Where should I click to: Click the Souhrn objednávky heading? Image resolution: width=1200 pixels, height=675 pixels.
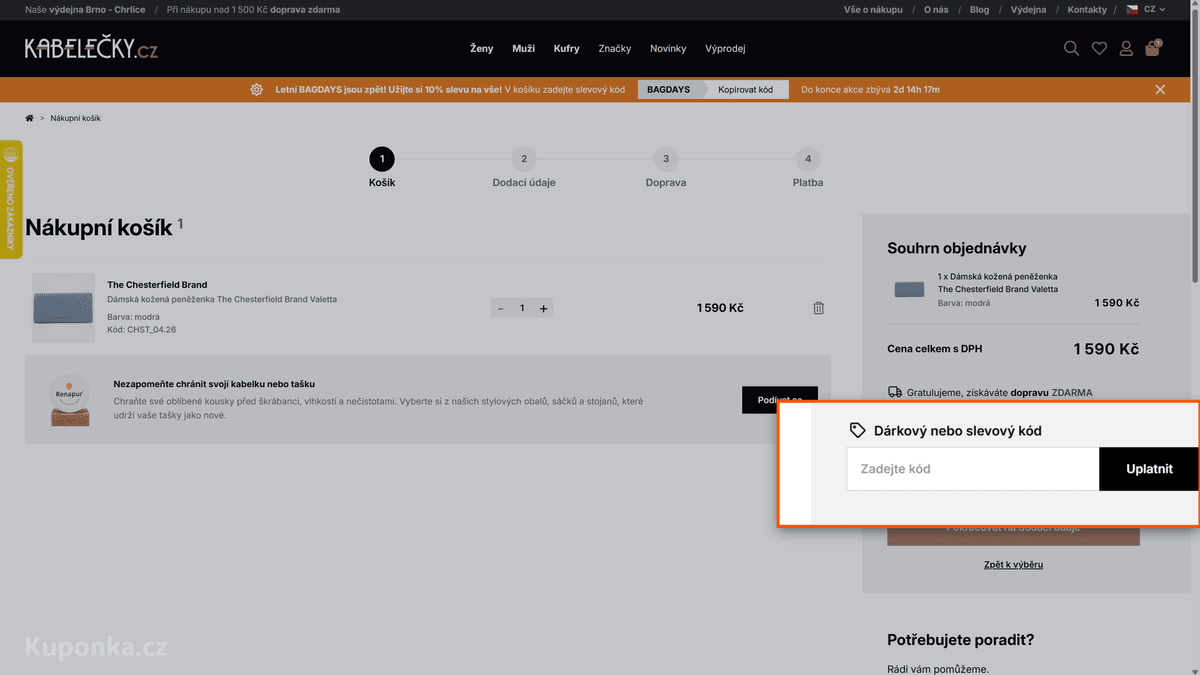tap(957, 248)
